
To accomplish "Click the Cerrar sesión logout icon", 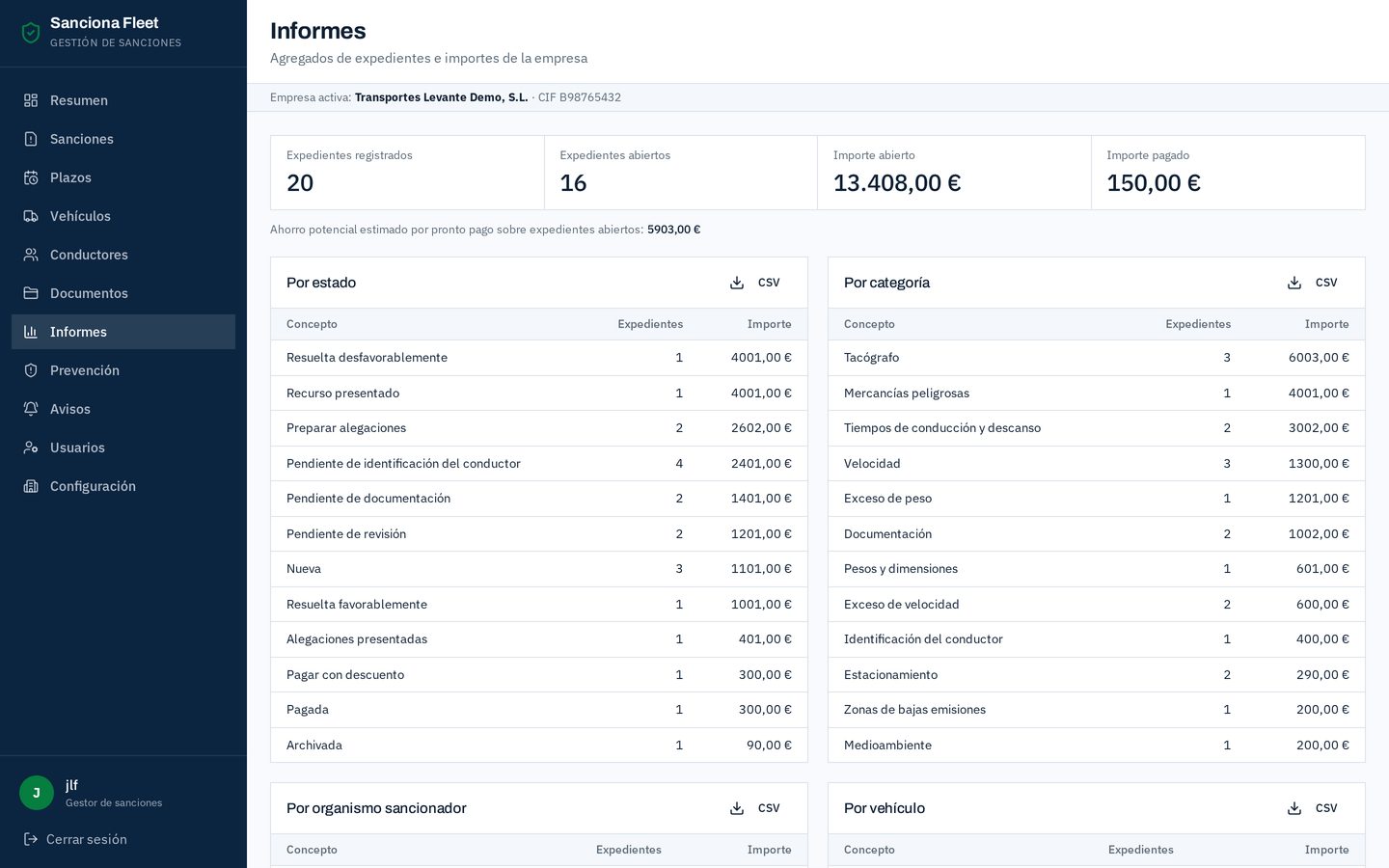I will pos(31,839).
